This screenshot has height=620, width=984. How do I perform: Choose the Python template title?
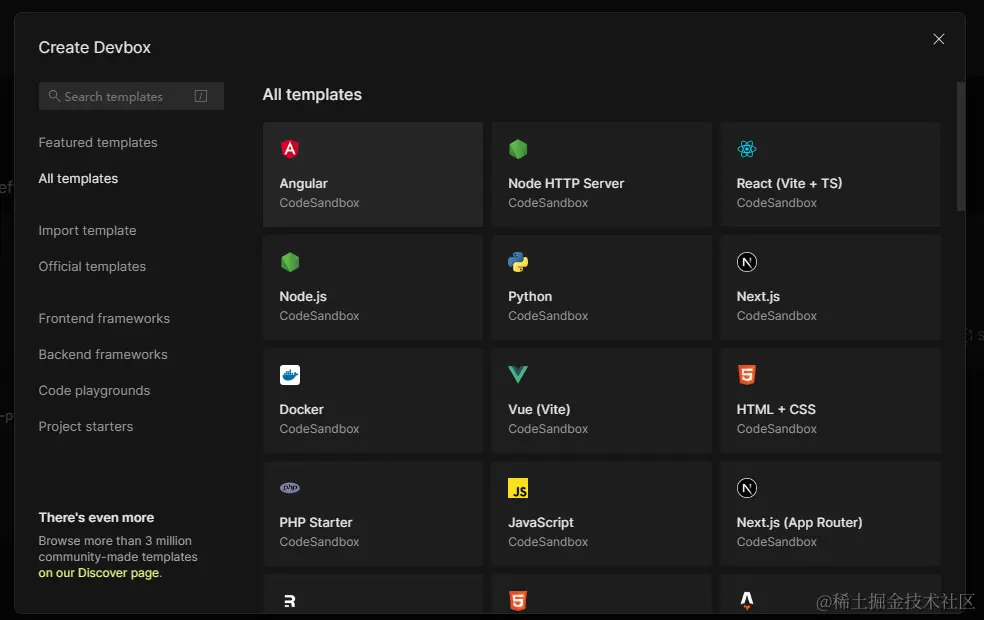click(x=530, y=296)
